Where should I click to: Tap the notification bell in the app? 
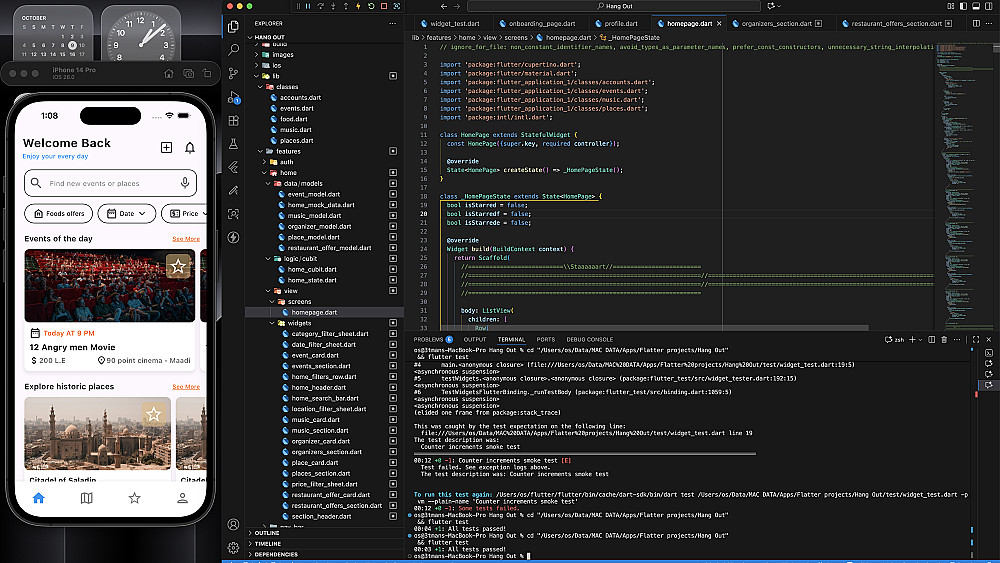click(x=190, y=148)
